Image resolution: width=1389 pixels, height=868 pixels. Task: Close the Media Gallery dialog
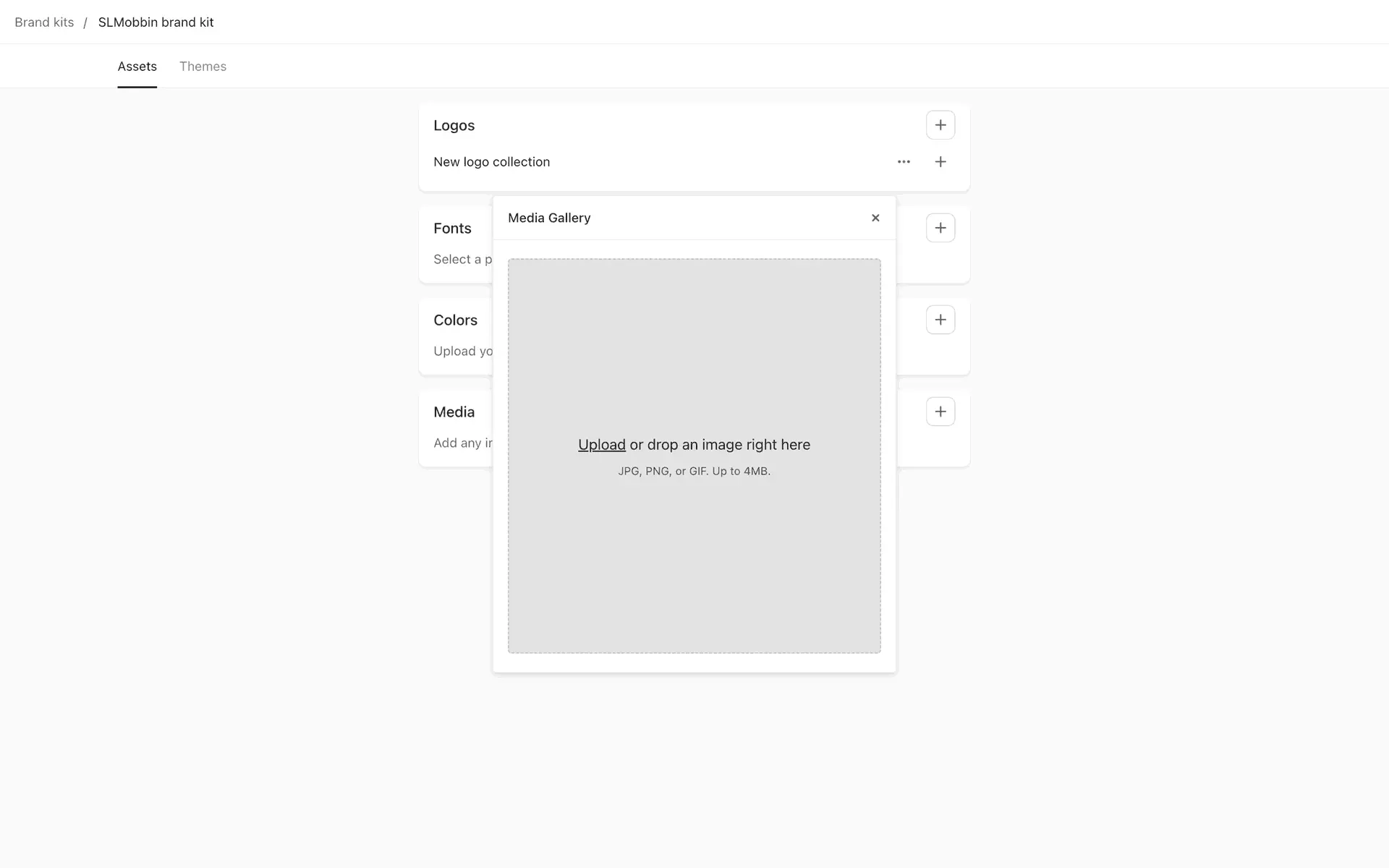(x=875, y=218)
